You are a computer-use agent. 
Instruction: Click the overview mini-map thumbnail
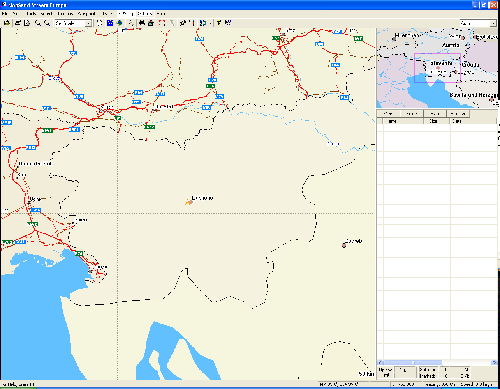tap(437, 68)
